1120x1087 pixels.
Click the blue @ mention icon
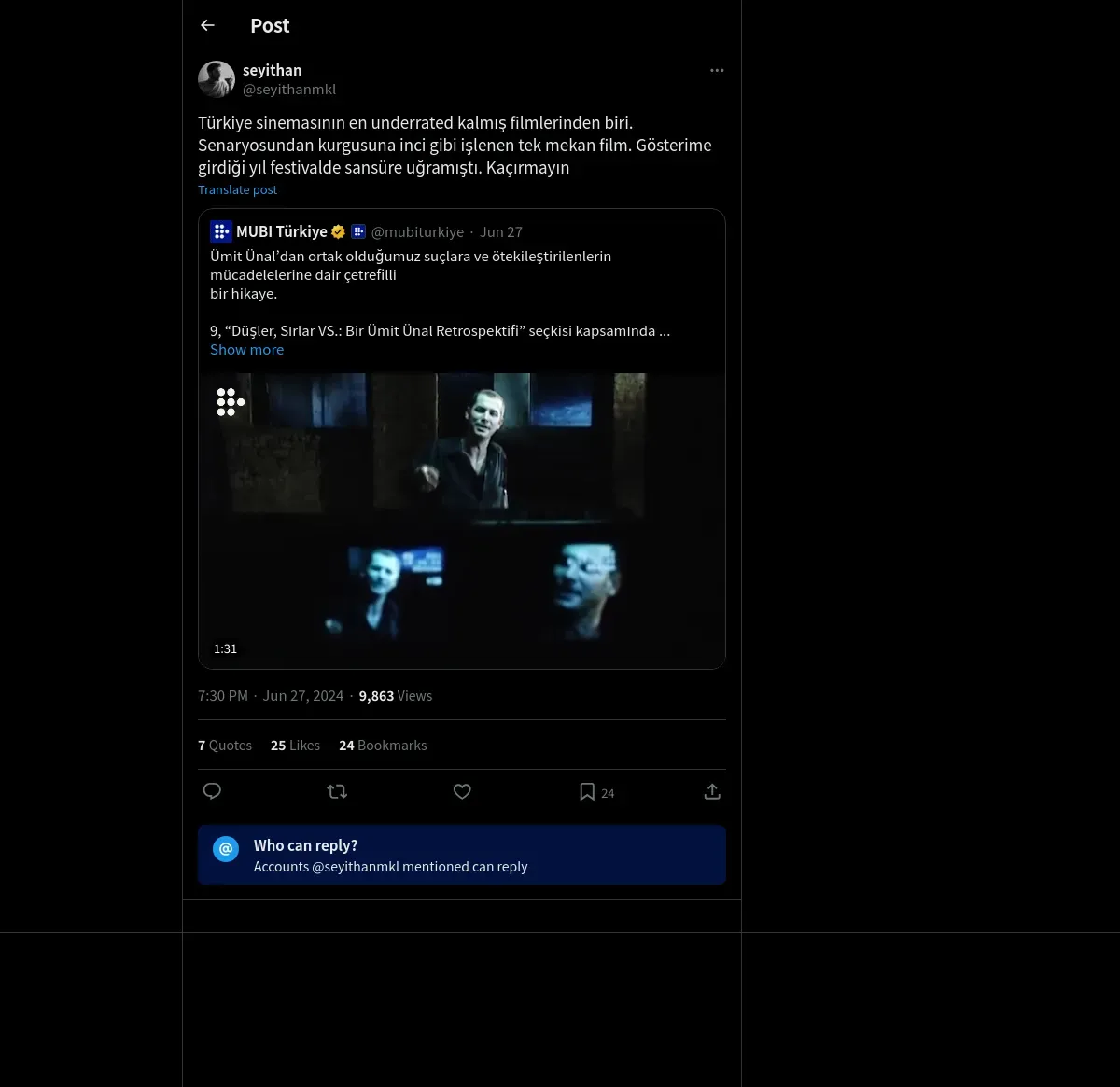click(226, 849)
